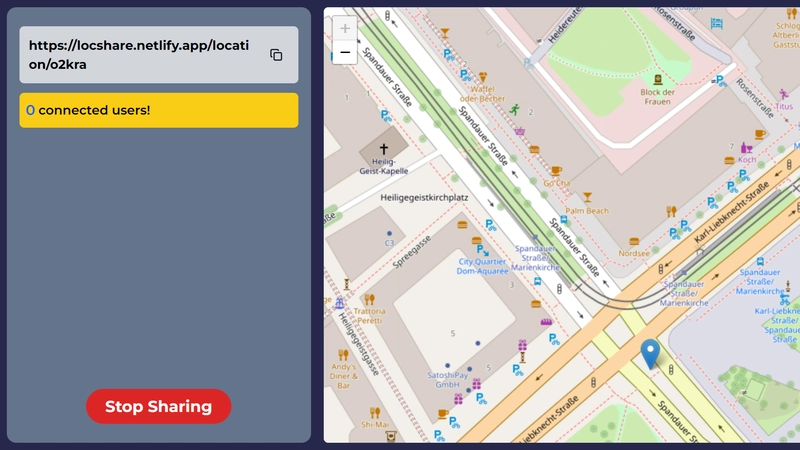The height and width of the screenshot is (450, 800).
Task: Click the SatoshiPay GmbH label
Action: (x=447, y=380)
